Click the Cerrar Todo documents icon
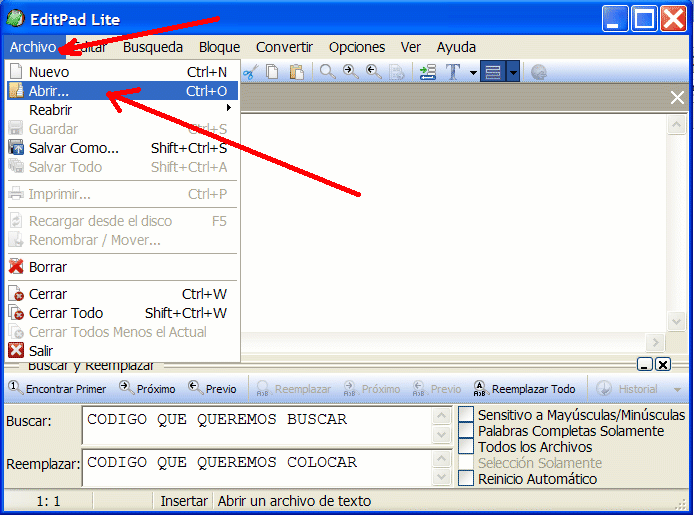This screenshot has width=694, height=515. (x=16, y=312)
